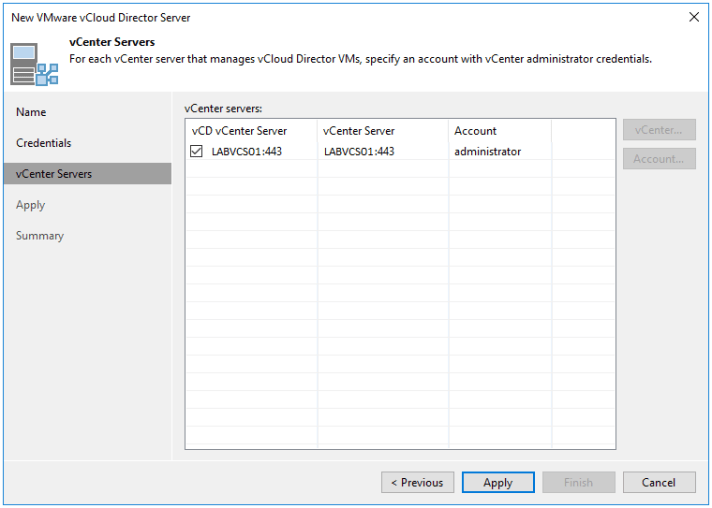Image resolution: width=712 pixels, height=508 pixels.
Task: Select the vCenter Servers sidebar step
Action: coord(54,174)
